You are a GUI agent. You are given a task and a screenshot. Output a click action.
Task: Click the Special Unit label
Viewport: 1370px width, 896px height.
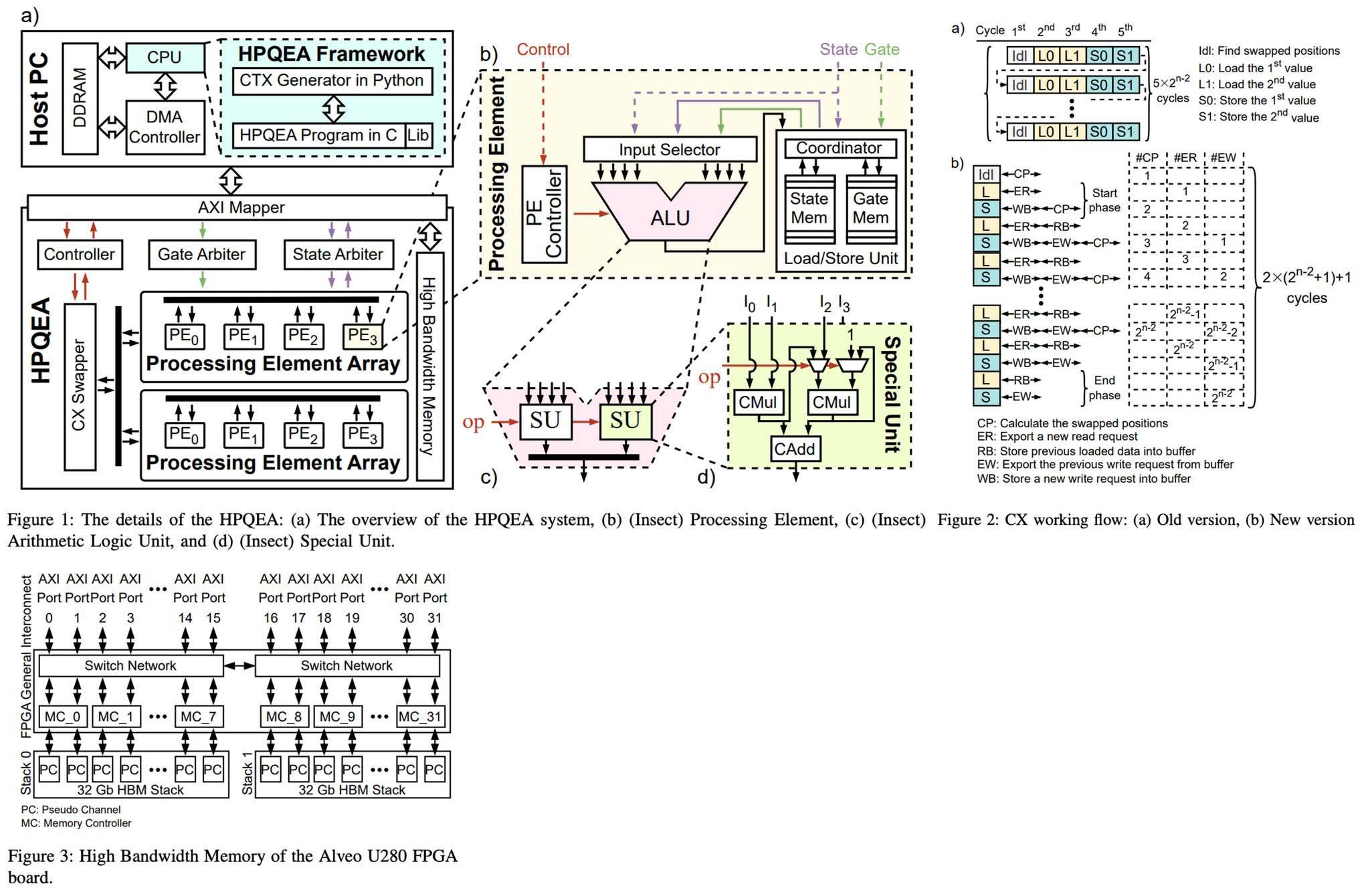pyautogui.click(x=892, y=395)
